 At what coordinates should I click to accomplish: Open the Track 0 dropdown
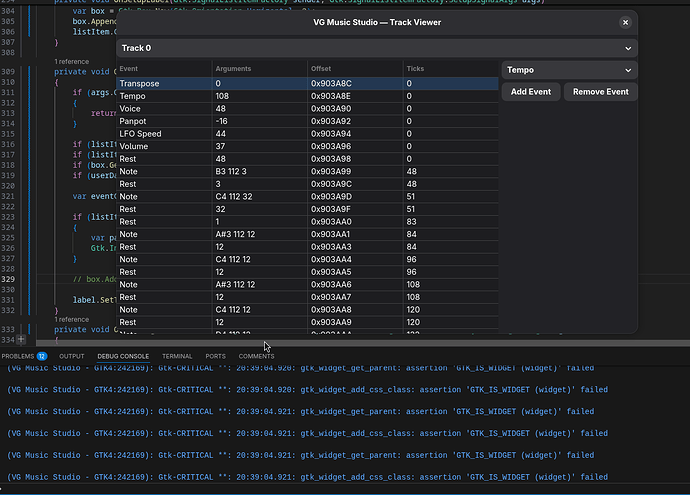pyautogui.click(x=377, y=48)
